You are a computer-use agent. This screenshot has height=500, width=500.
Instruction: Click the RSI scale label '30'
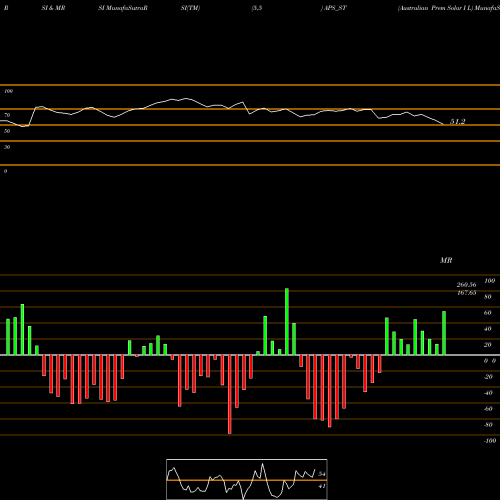tap(7, 147)
